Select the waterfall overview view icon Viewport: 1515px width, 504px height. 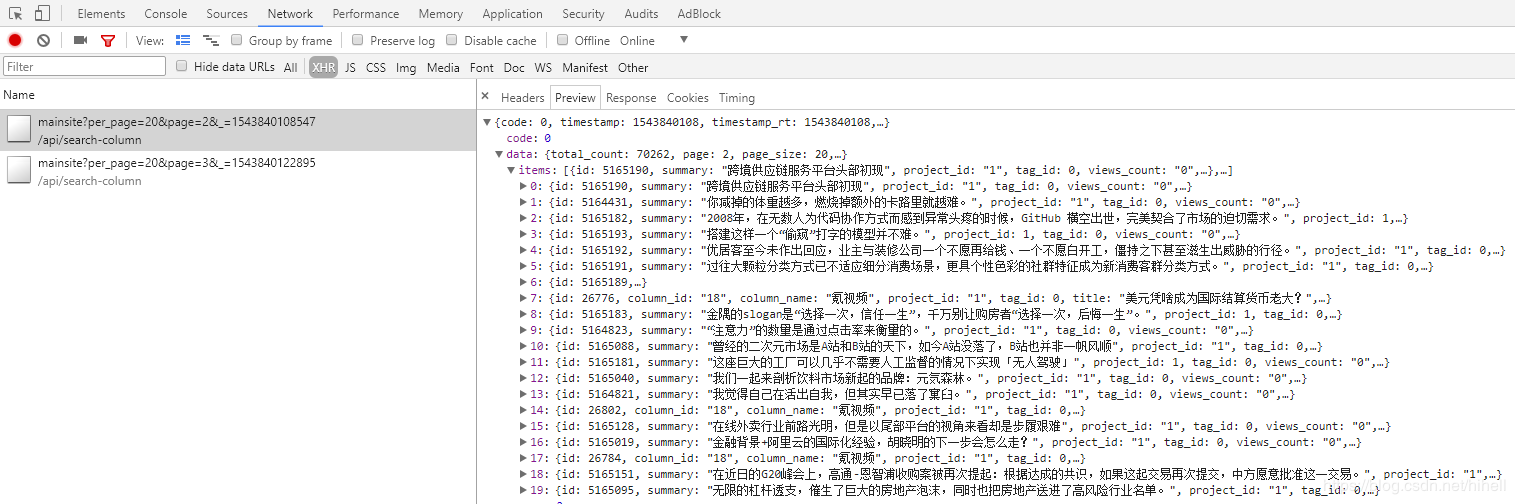click(x=211, y=40)
